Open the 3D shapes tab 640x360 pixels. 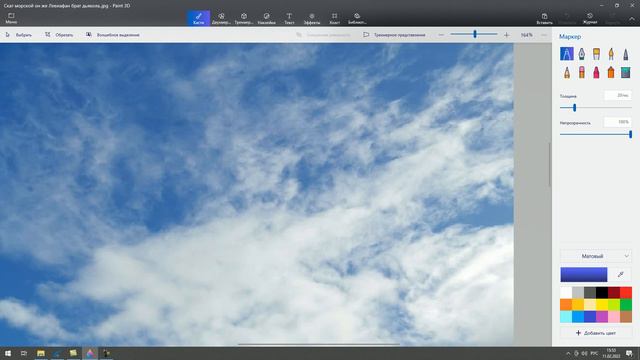pyautogui.click(x=244, y=18)
